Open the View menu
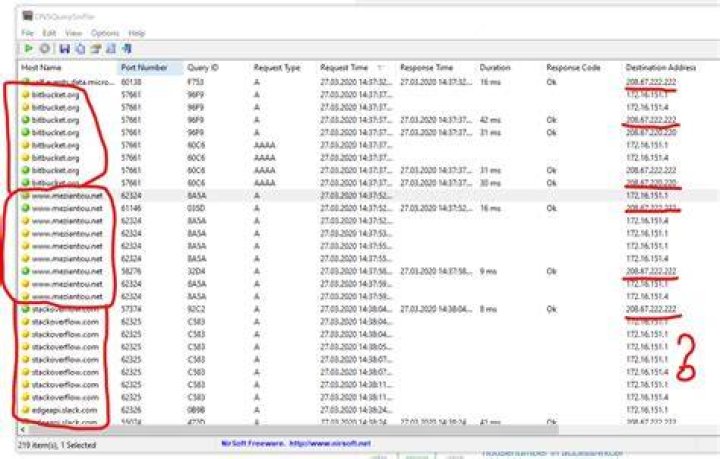 [73, 33]
